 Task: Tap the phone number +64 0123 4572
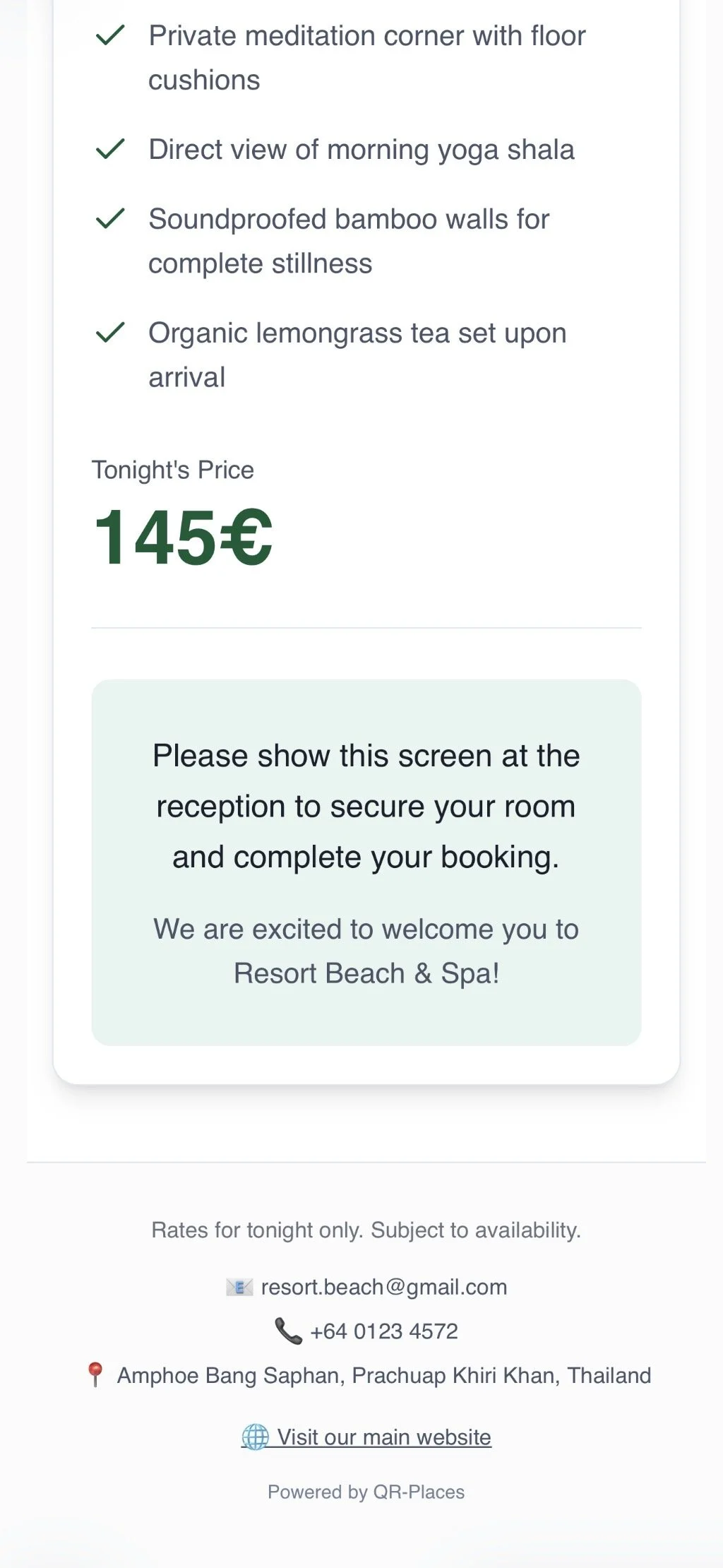(x=383, y=1331)
